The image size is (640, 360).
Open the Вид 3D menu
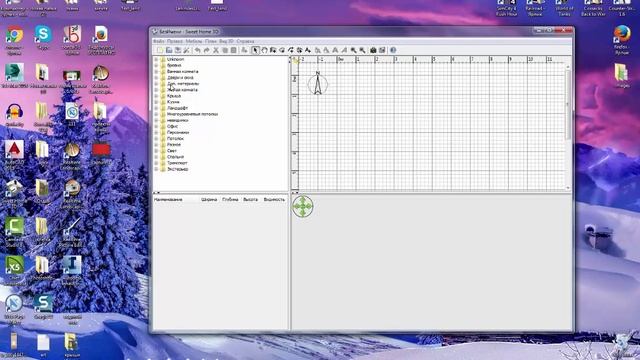point(226,41)
